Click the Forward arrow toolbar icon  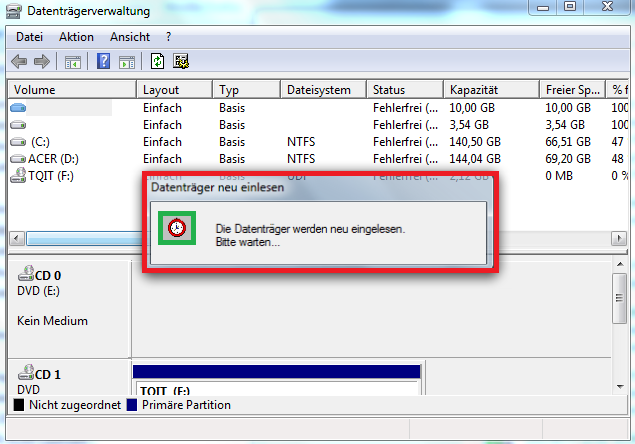42,62
